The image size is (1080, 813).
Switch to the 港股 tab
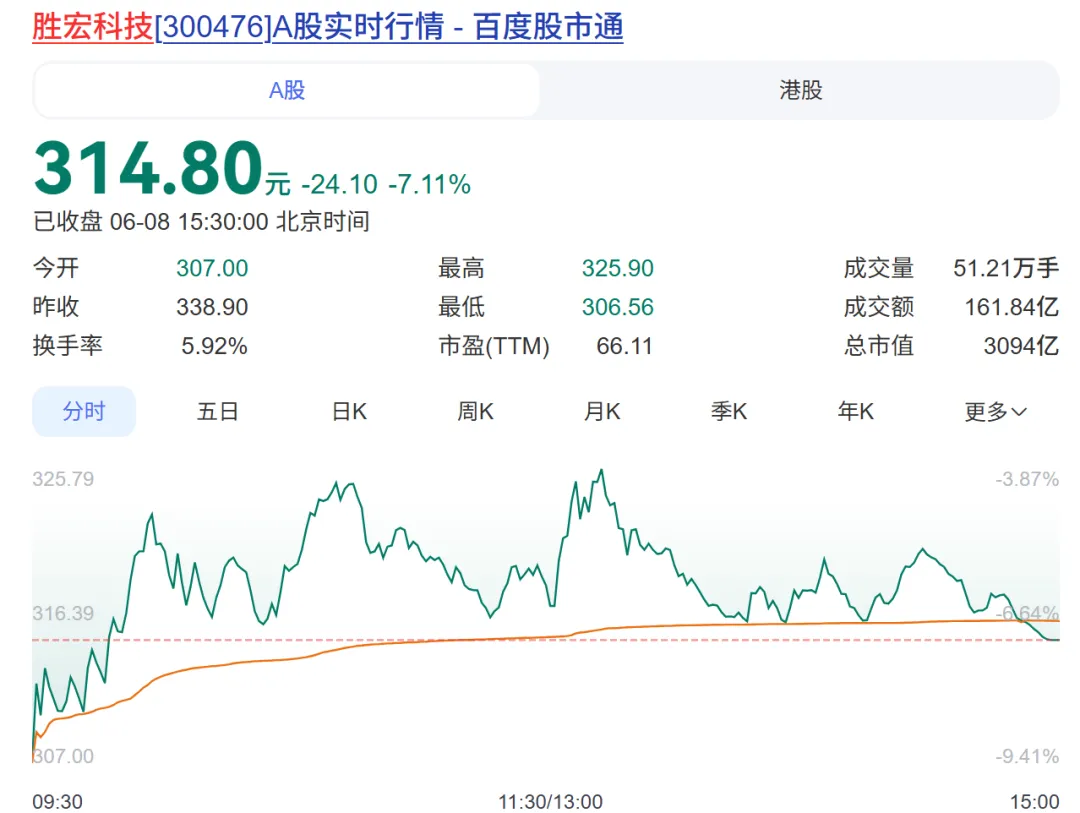800,90
